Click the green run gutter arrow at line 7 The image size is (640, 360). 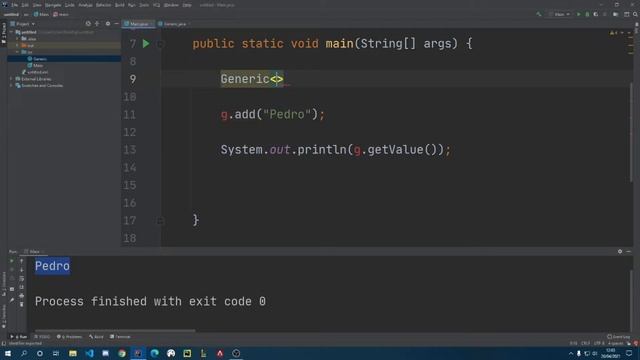tap(146, 44)
